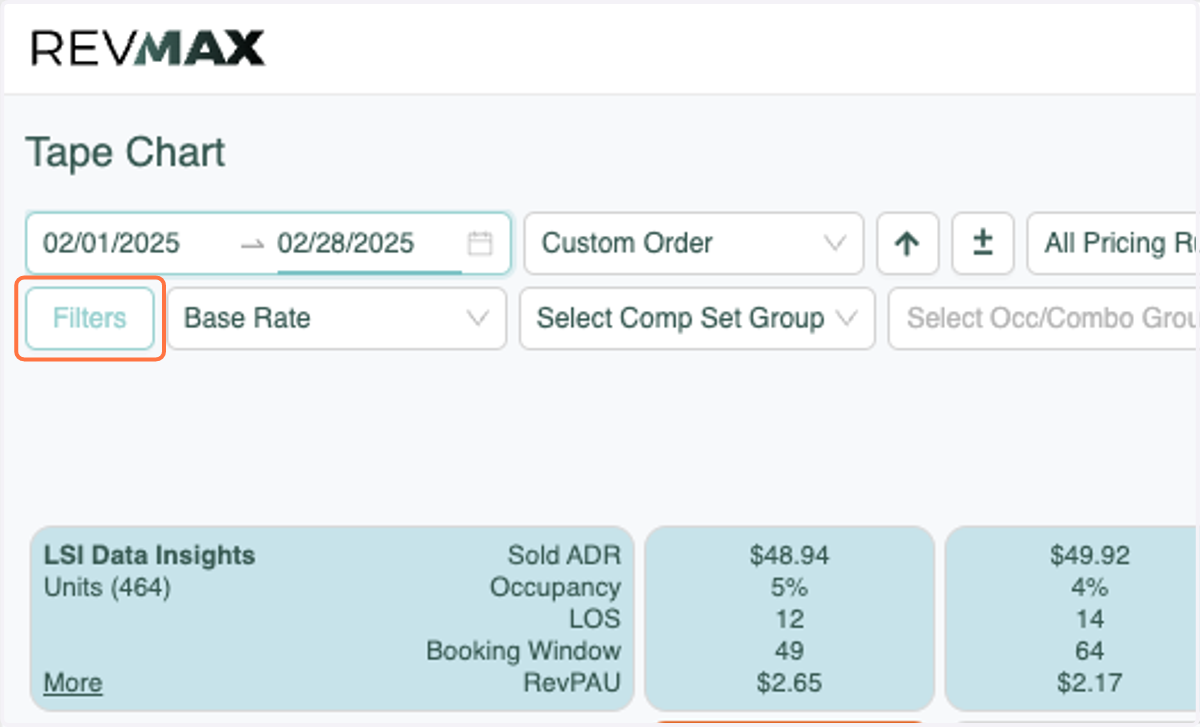Click the LSI Data Insights title
Viewport: 1200px width, 727px height.
(x=149, y=555)
